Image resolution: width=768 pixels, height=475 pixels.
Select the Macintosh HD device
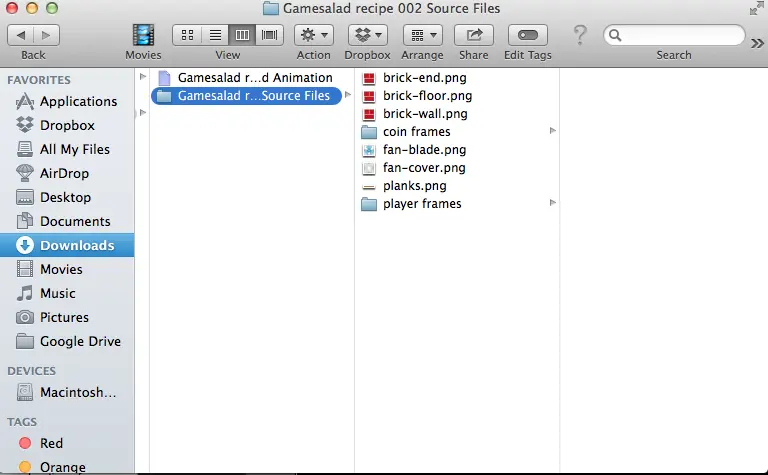pos(67,392)
